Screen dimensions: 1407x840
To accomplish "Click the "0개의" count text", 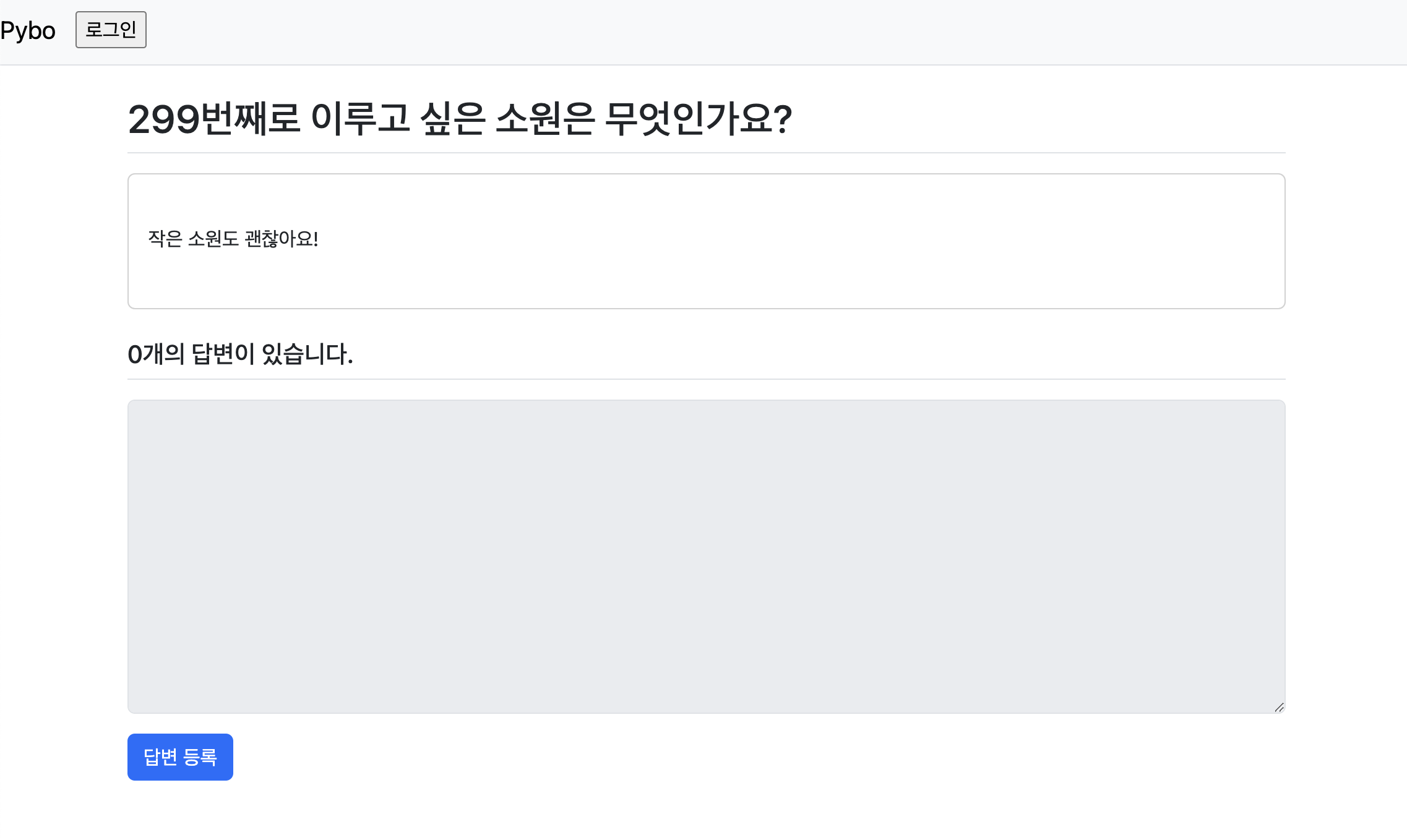I will (156, 354).
